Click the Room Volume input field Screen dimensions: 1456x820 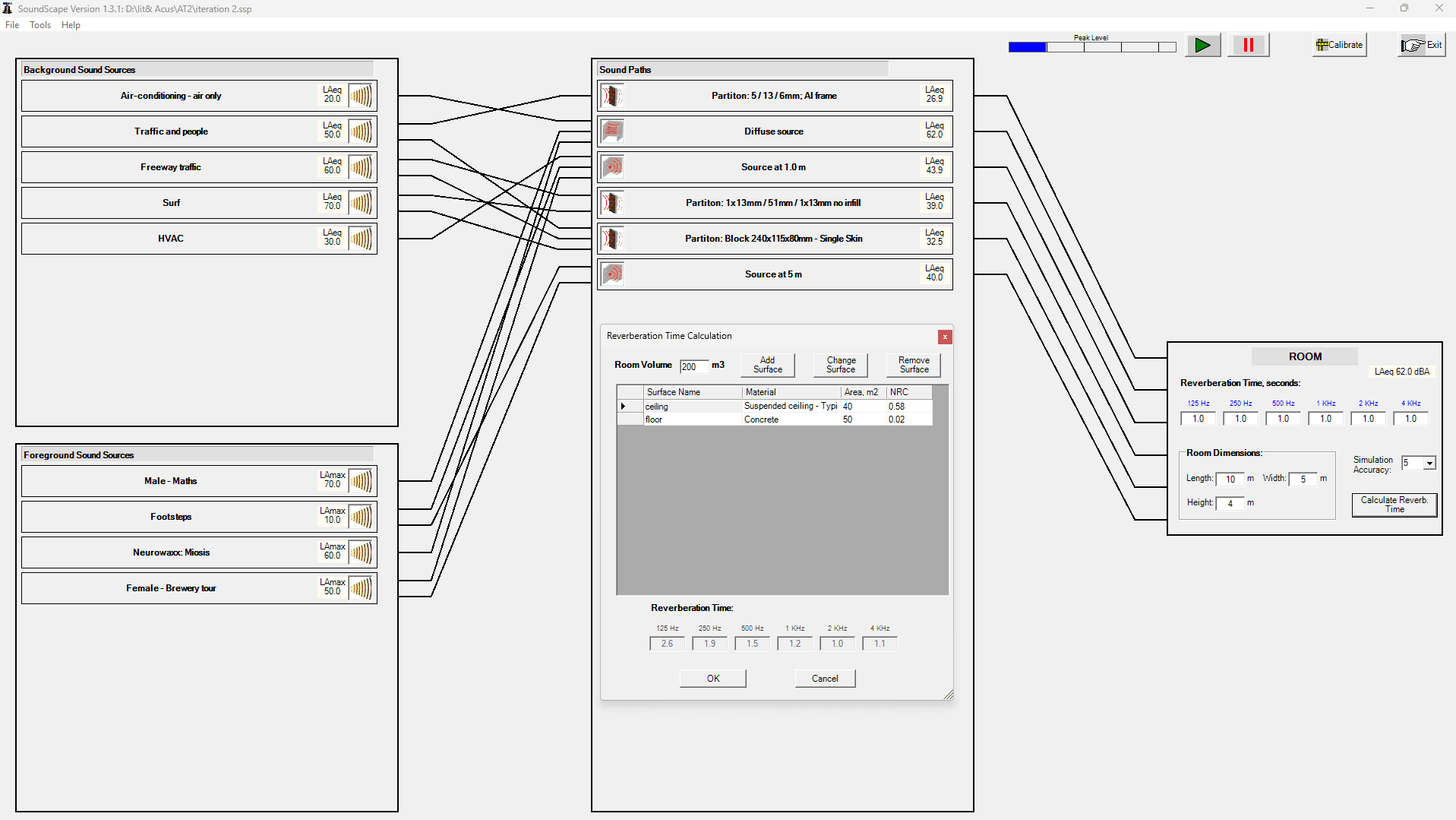(693, 367)
